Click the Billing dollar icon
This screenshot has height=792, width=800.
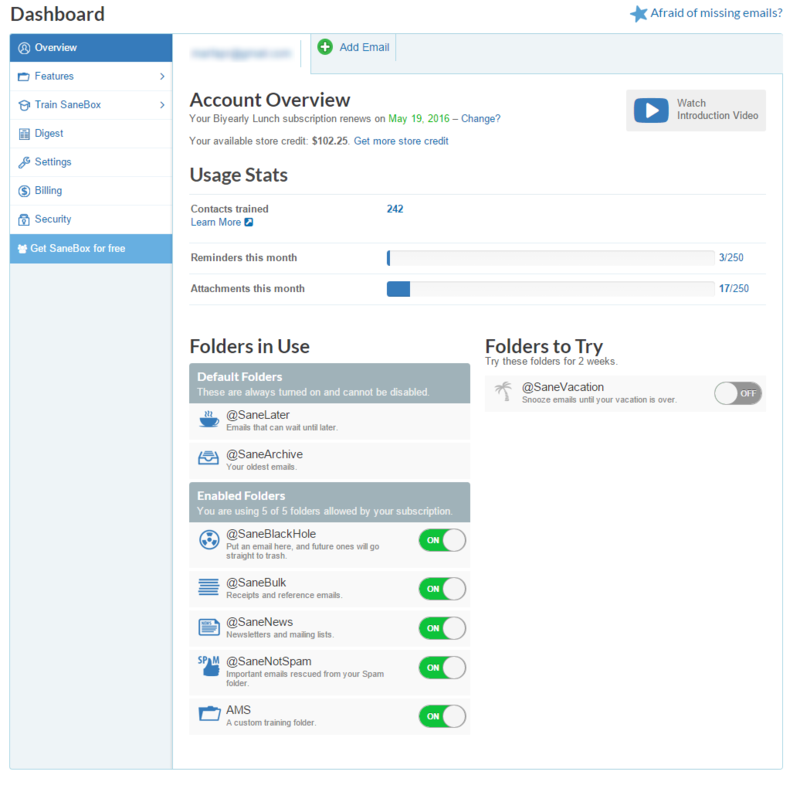pyautogui.click(x=24, y=191)
